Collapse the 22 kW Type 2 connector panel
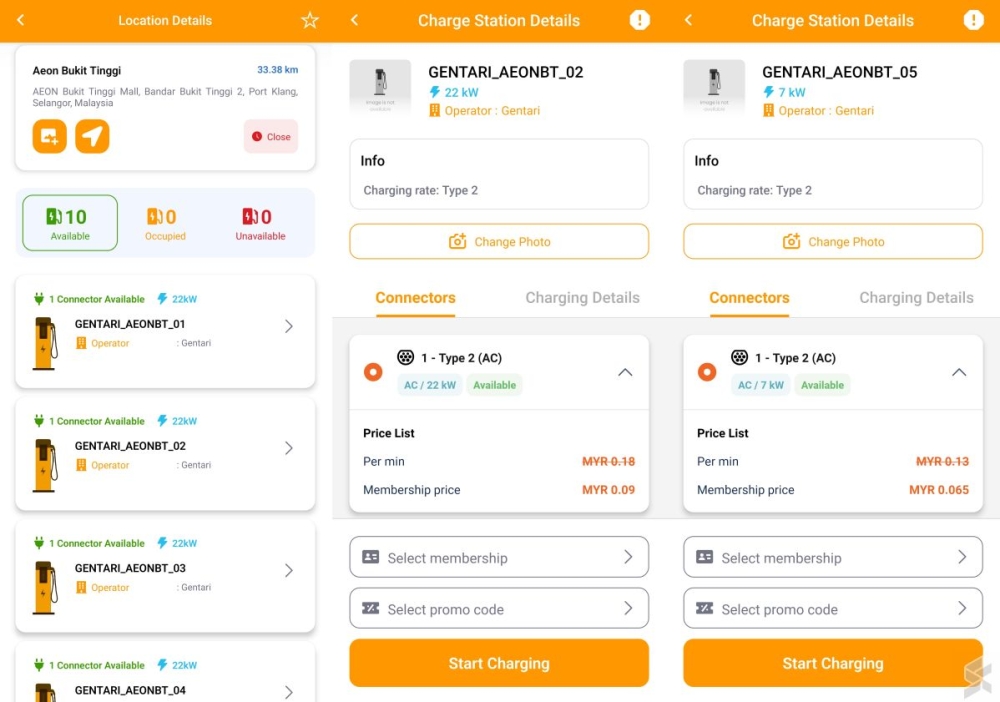 coord(625,372)
